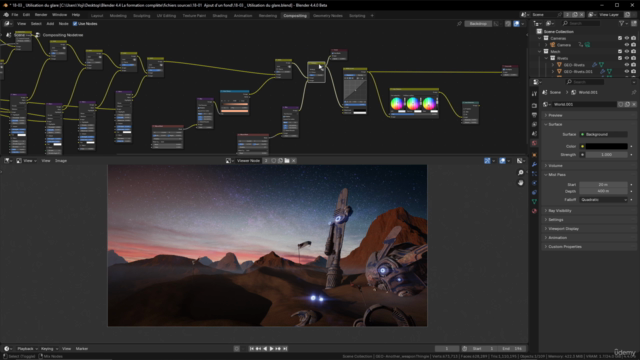Screen dimensions: 640x360
Task: Open the Blender logo menu
Action: (6, 15)
